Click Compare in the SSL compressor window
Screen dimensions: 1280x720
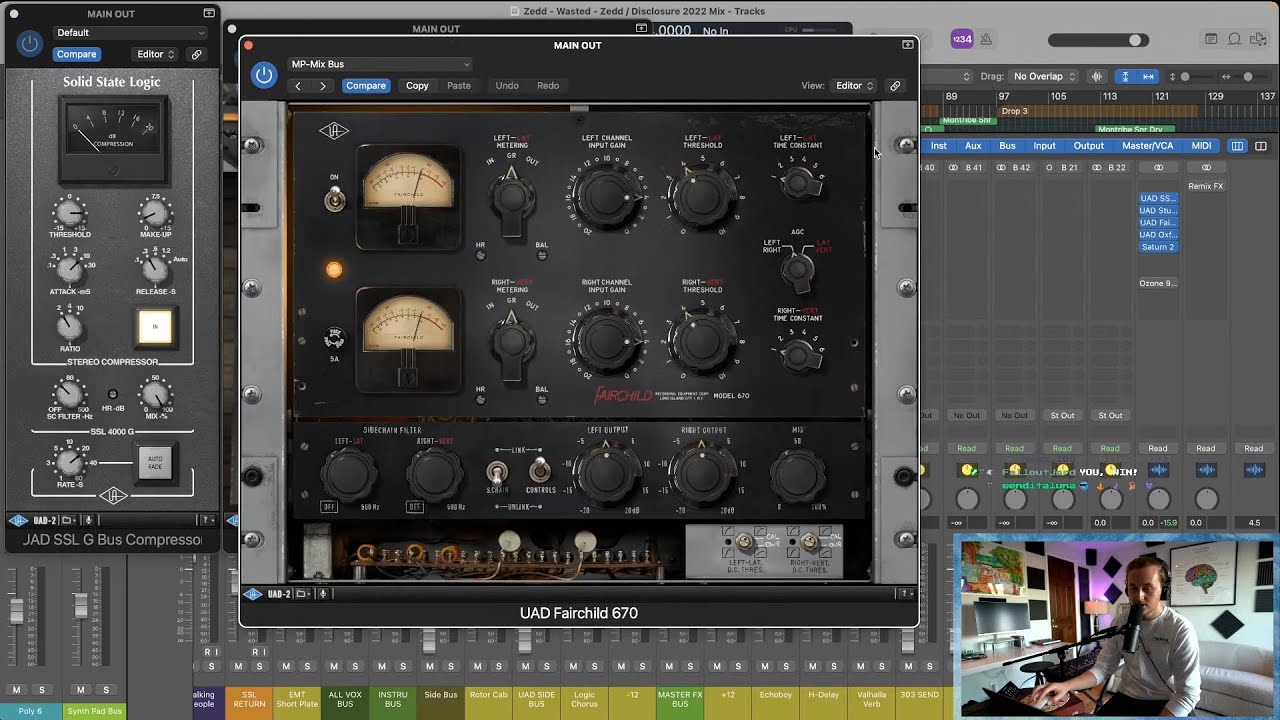click(x=76, y=54)
